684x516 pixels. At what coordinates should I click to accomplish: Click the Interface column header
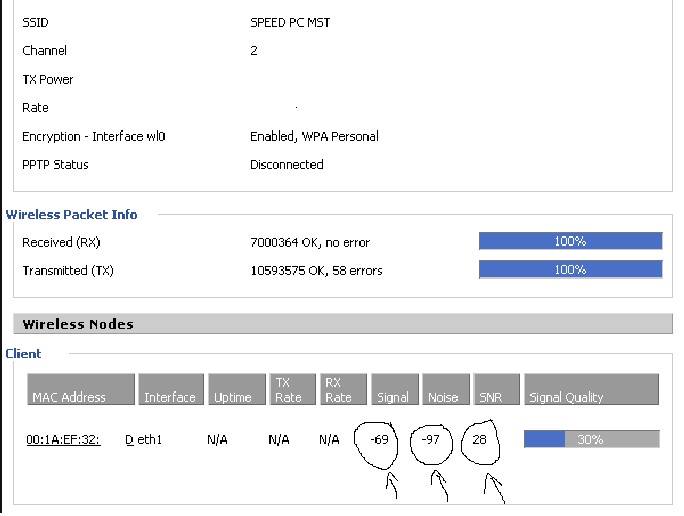171,390
